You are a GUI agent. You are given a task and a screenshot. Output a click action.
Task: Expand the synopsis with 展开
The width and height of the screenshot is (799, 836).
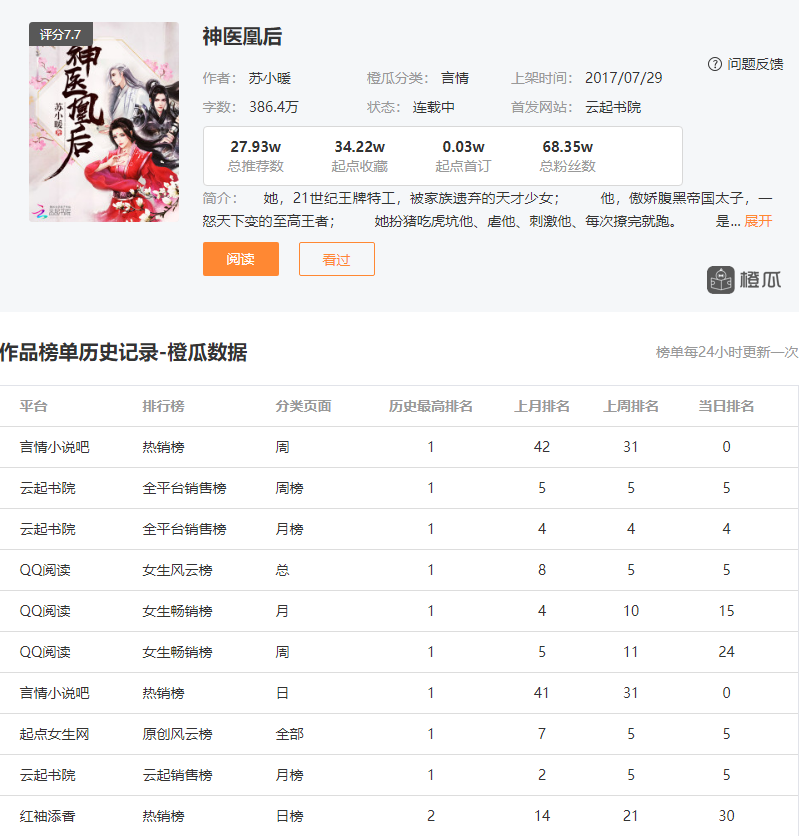click(x=758, y=221)
